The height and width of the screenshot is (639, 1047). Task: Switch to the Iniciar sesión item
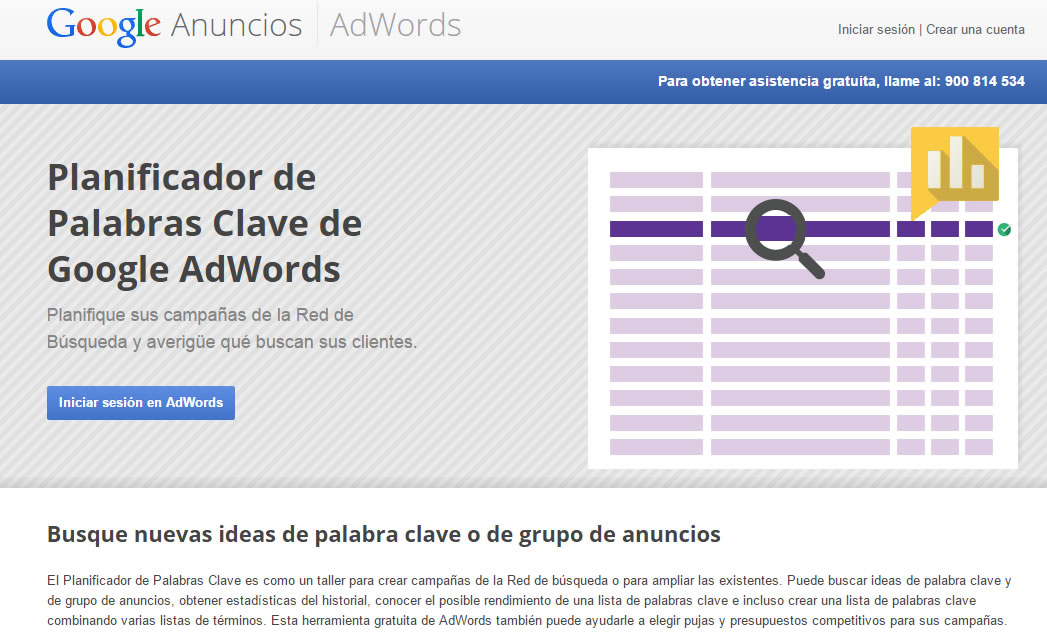pyautogui.click(x=875, y=30)
